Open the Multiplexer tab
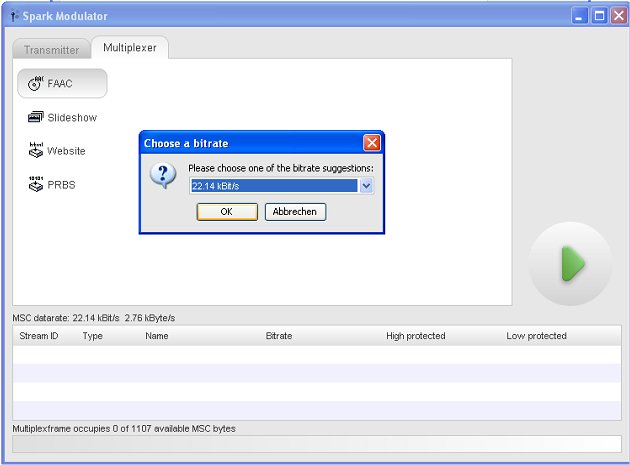The image size is (630, 465). 130,48
